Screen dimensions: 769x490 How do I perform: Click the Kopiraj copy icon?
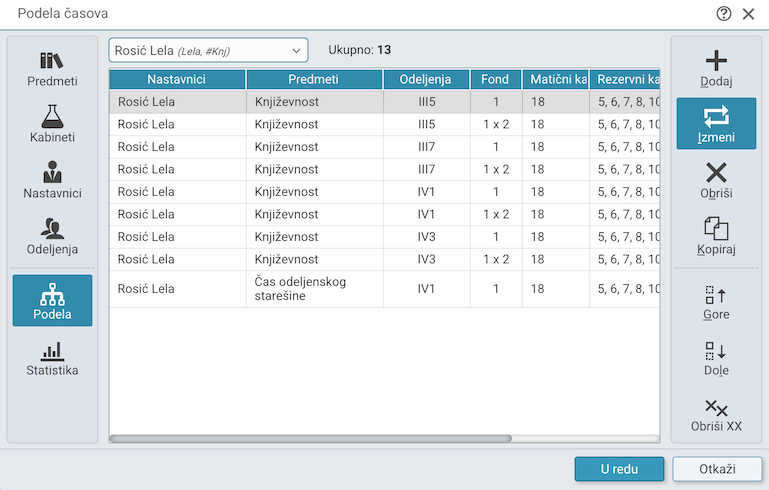[x=716, y=229]
